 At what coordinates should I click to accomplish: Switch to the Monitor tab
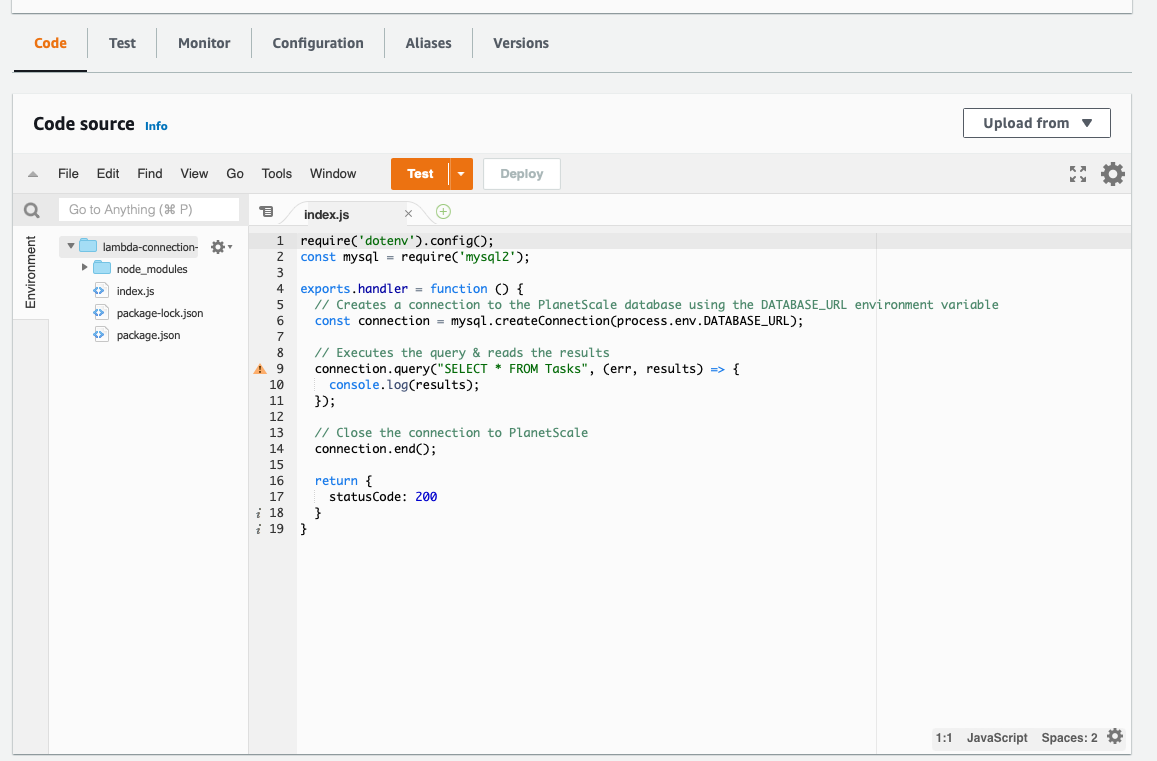tap(203, 43)
